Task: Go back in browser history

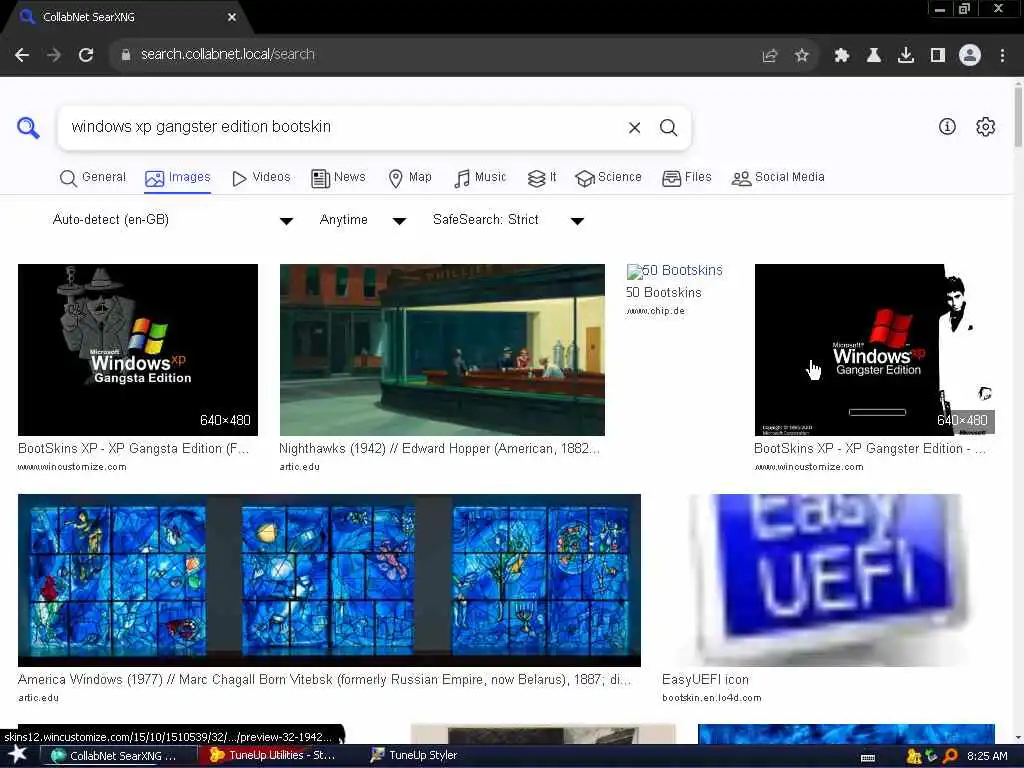Action: pos(22,55)
